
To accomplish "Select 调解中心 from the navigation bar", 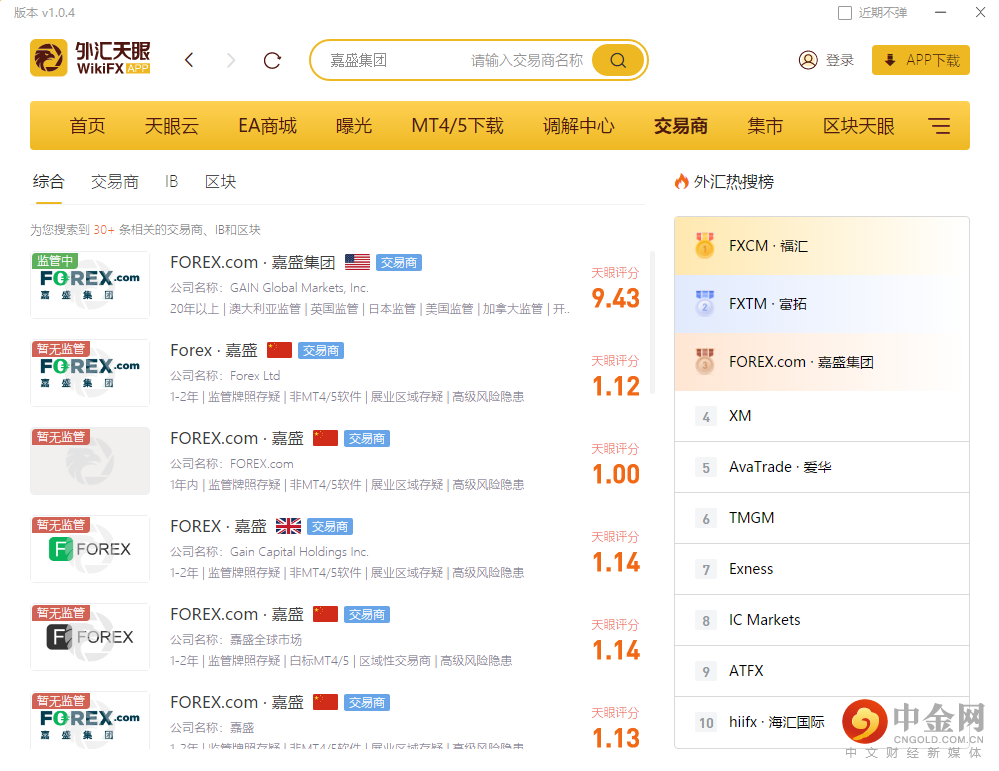I will click(577, 125).
